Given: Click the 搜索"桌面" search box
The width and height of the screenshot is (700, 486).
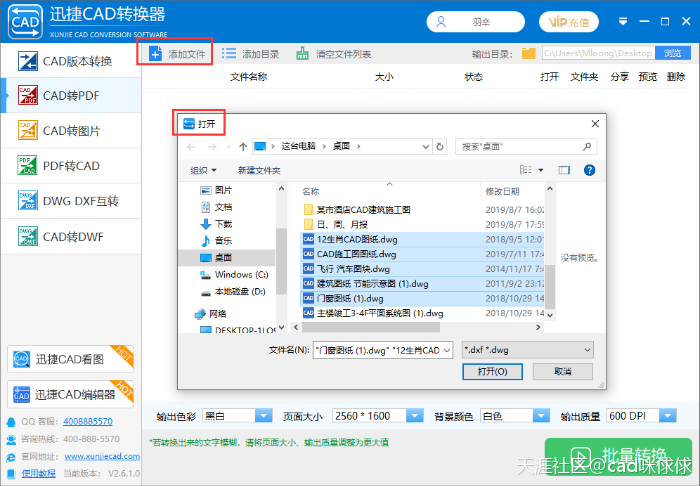Looking at the screenshot, I should point(526,146).
